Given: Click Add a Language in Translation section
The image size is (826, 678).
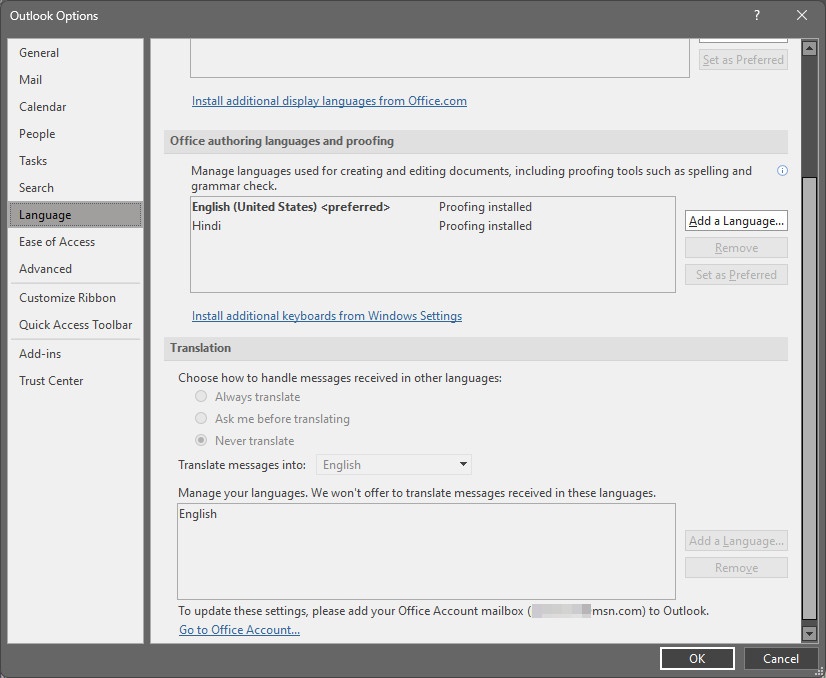Looking at the screenshot, I should coord(736,541).
